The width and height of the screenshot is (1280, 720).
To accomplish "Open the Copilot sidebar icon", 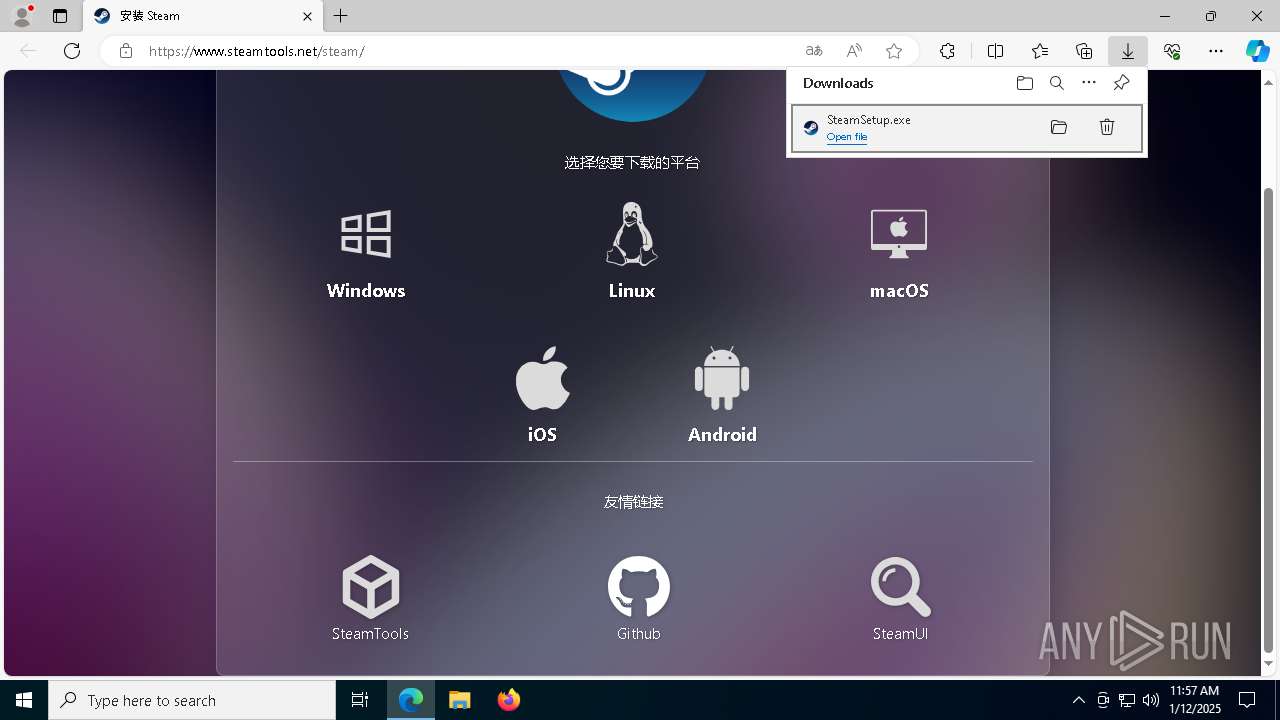I will (x=1257, y=51).
